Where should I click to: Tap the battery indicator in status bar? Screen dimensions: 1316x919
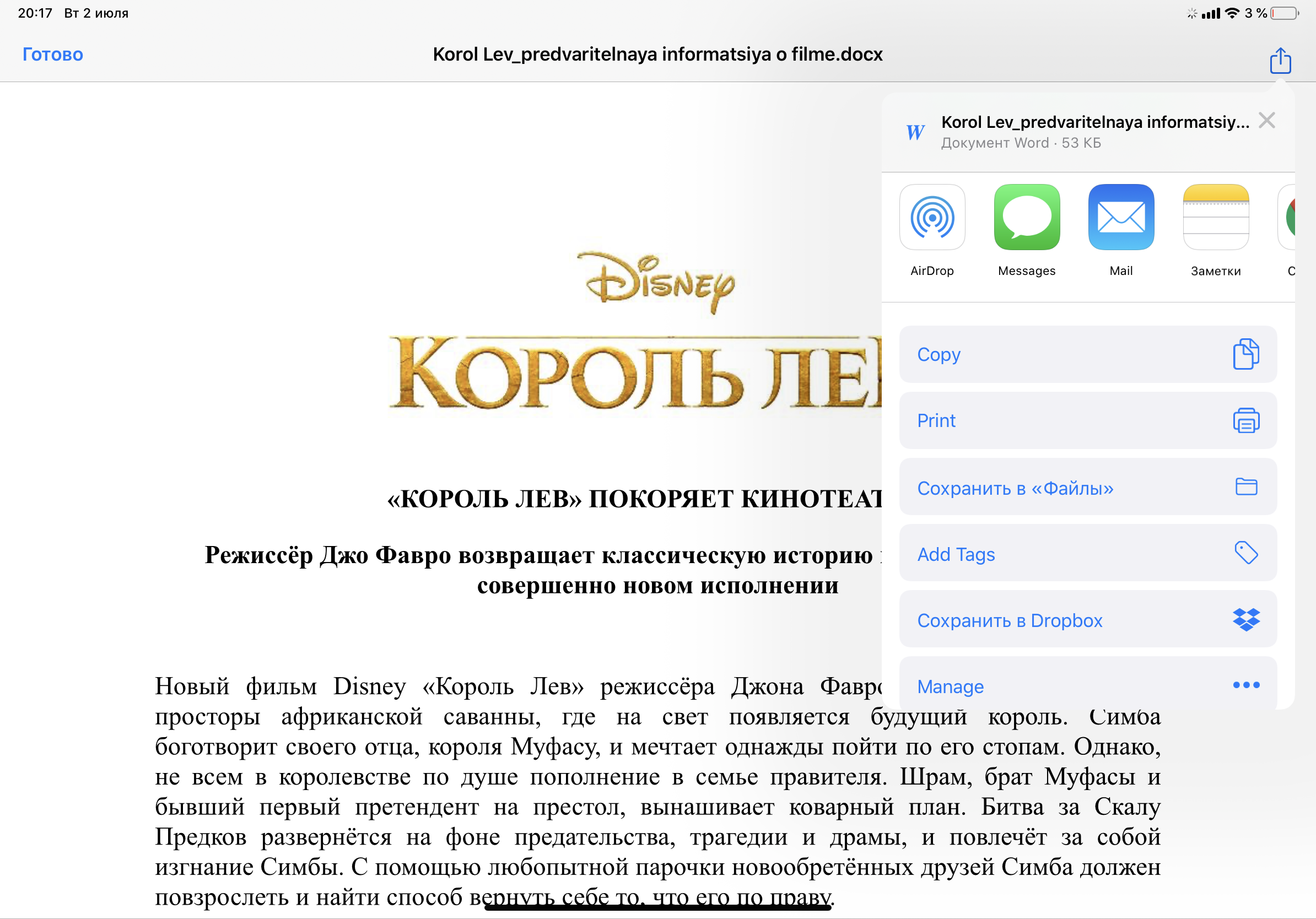(x=1285, y=13)
